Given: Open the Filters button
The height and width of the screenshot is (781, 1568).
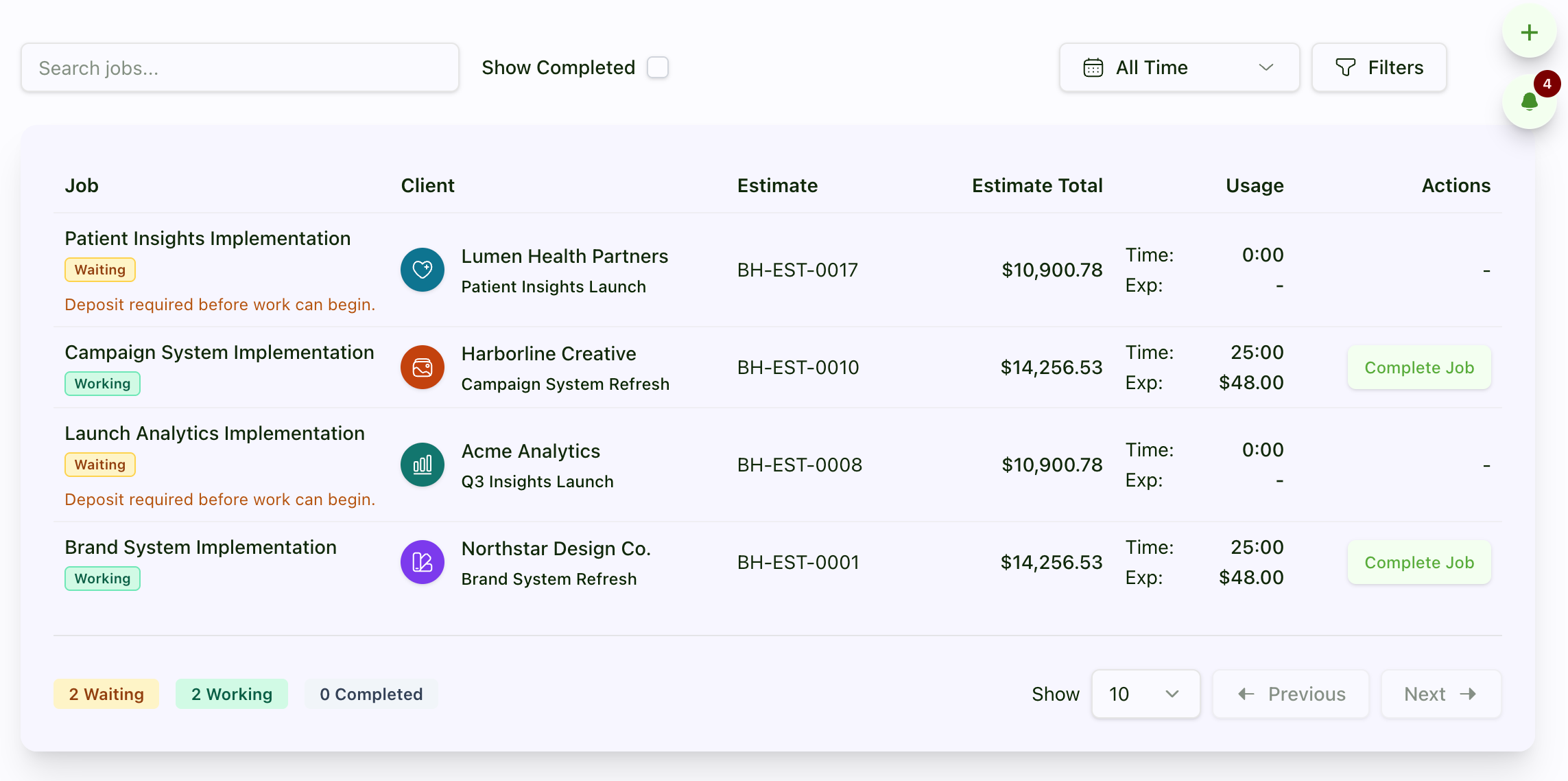Looking at the screenshot, I should (x=1379, y=67).
